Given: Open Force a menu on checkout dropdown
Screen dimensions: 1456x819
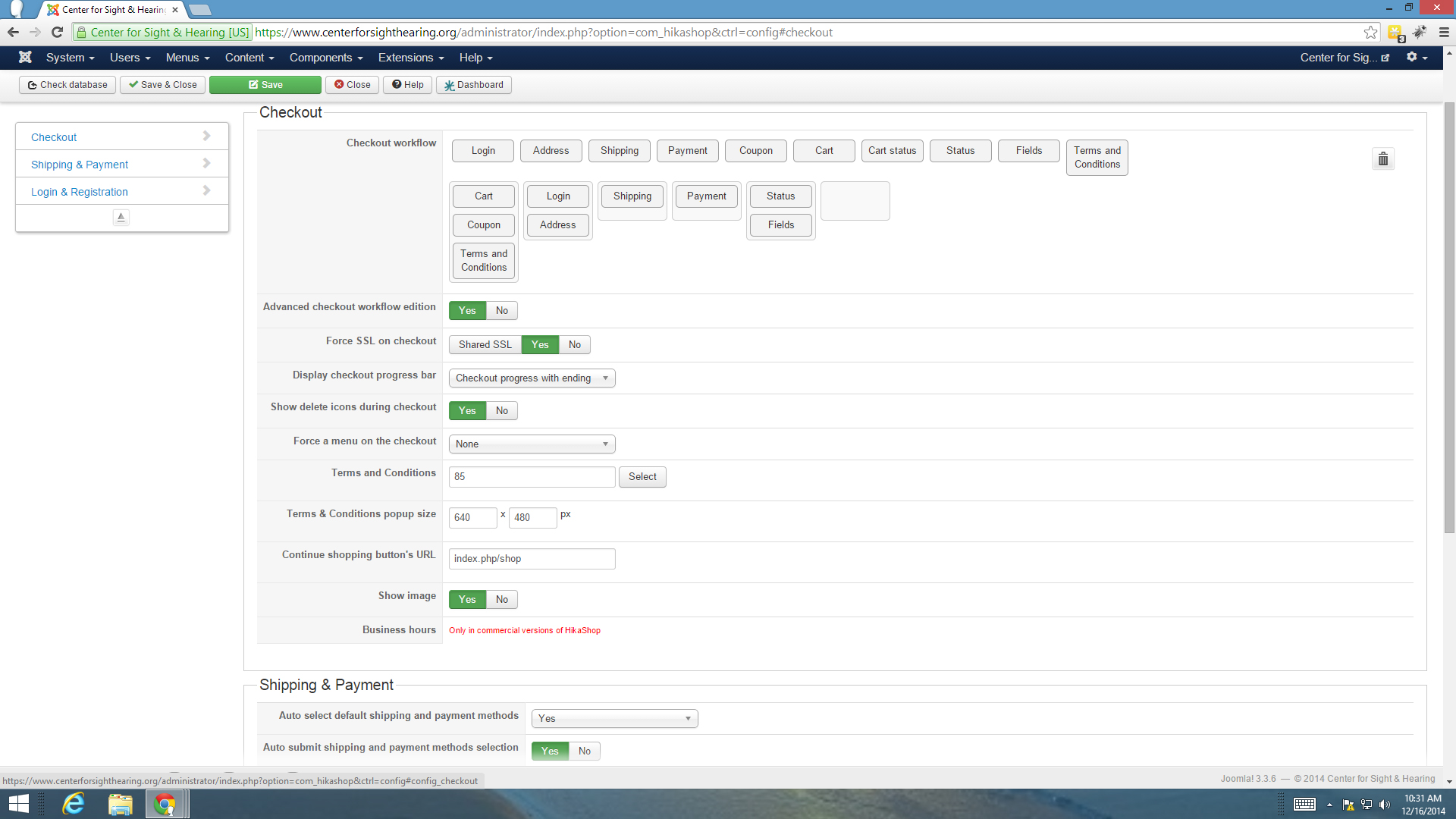Looking at the screenshot, I should tap(532, 444).
